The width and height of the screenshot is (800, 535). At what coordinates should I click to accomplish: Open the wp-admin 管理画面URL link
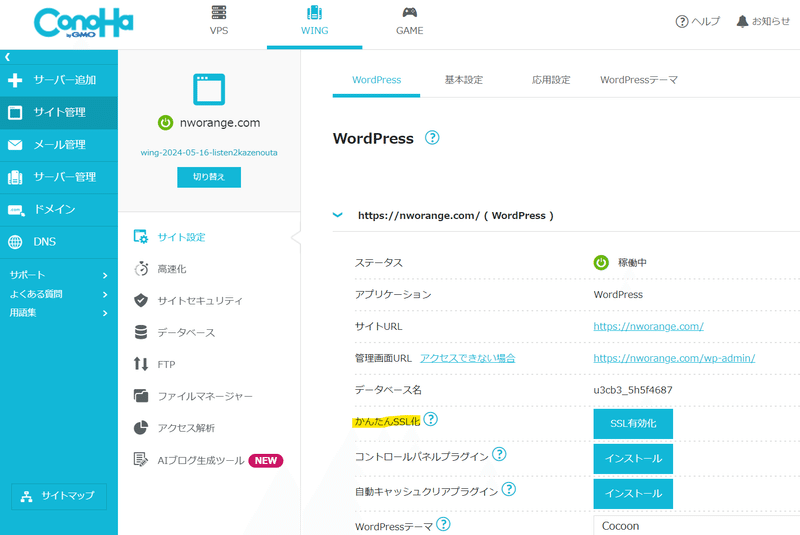(674, 359)
